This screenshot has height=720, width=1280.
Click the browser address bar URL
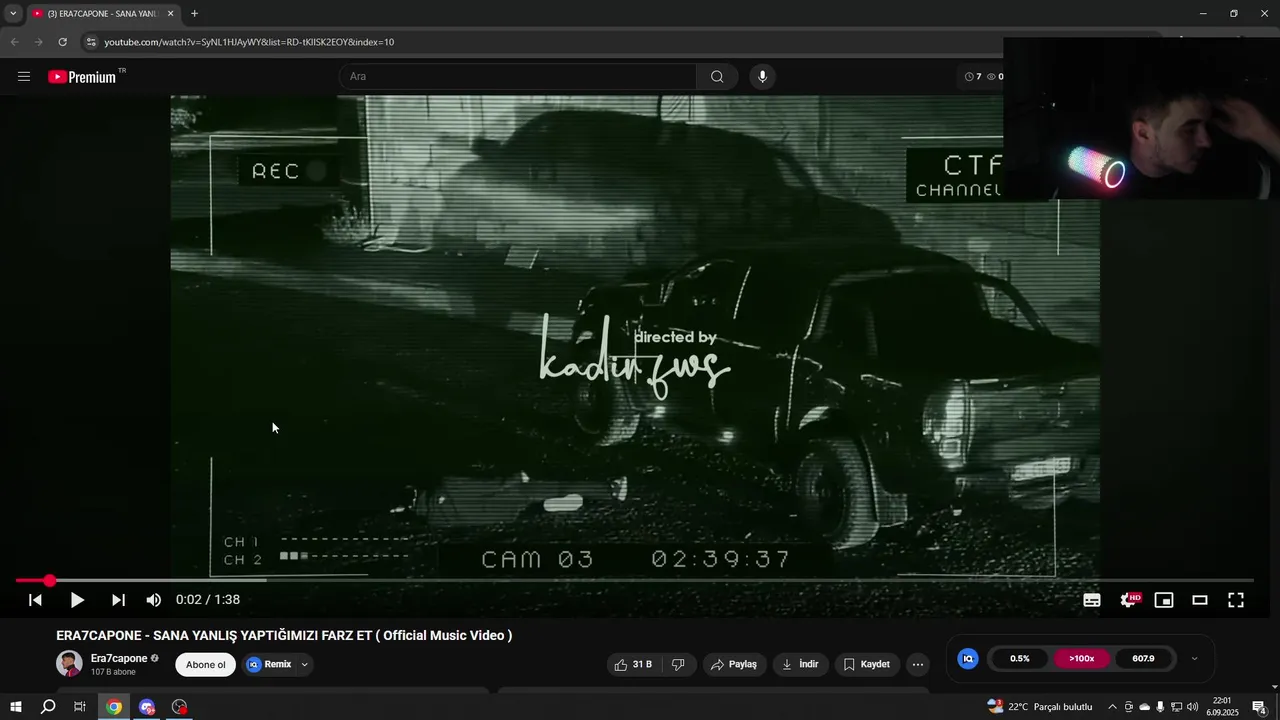point(249,42)
